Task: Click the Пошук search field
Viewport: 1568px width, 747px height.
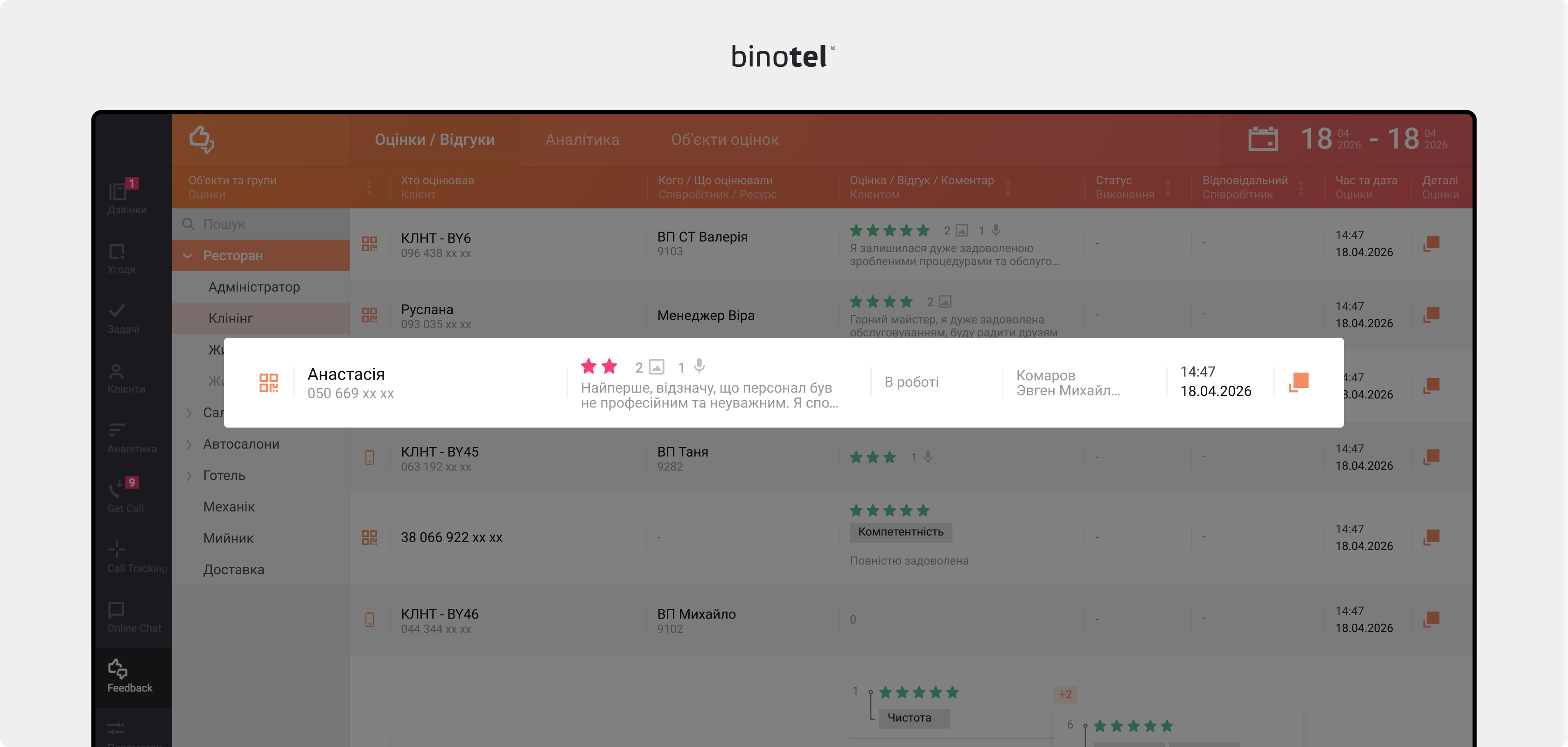Action: click(x=260, y=224)
